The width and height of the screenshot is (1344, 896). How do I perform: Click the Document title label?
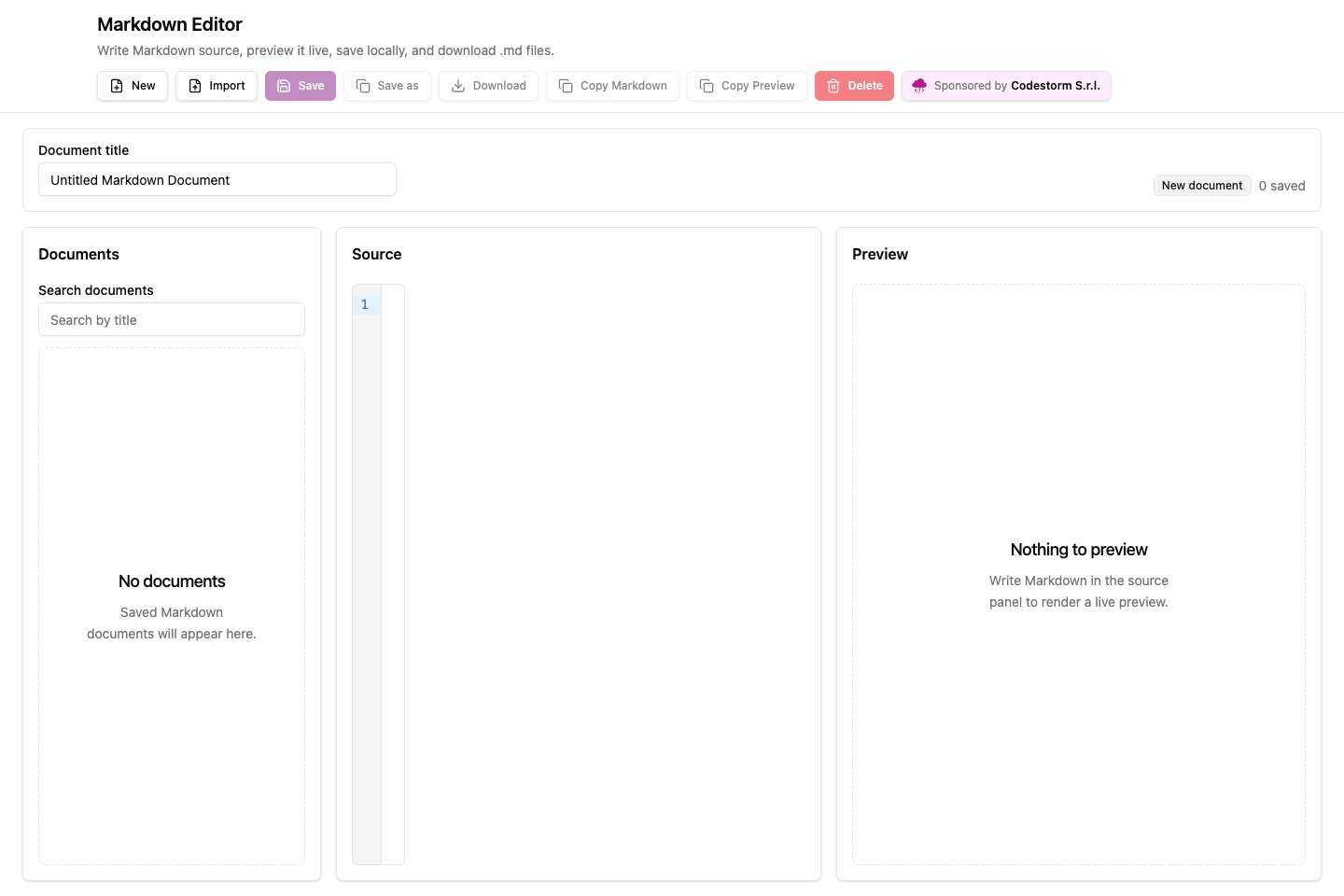coord(83,150)
